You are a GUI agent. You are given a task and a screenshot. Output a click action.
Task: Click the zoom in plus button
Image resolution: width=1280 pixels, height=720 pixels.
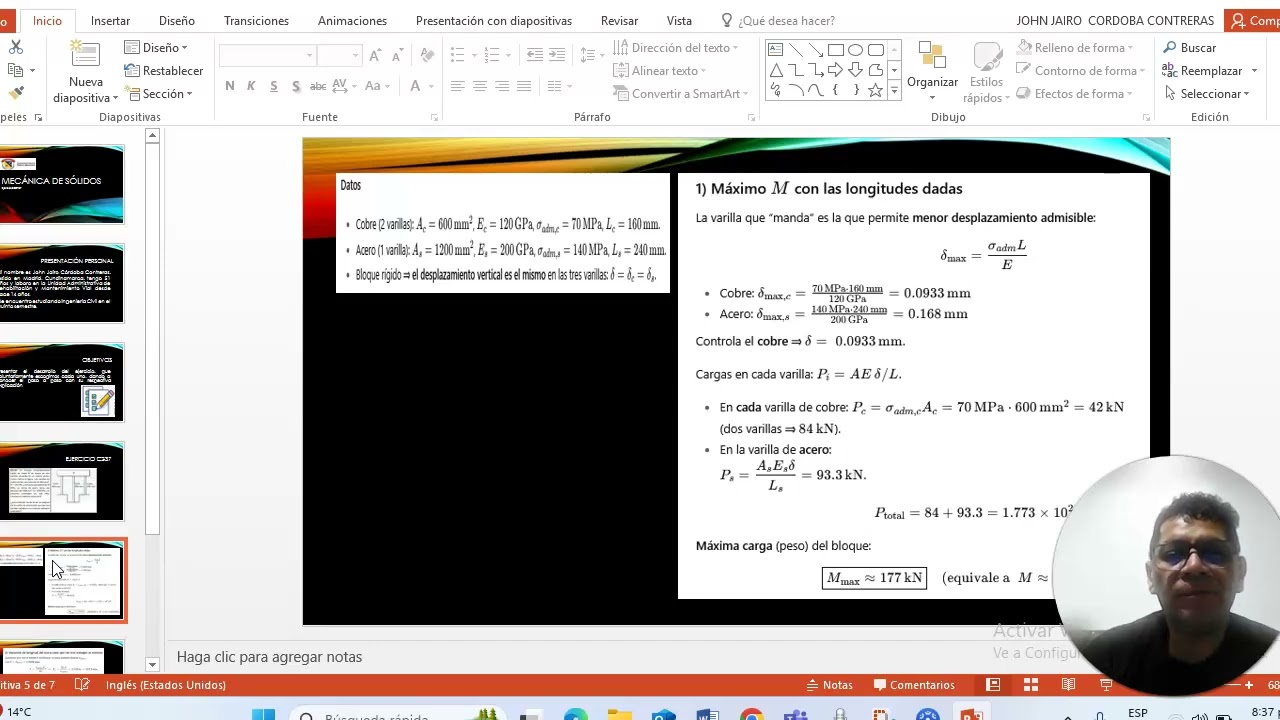click(x=1248, y=685)
